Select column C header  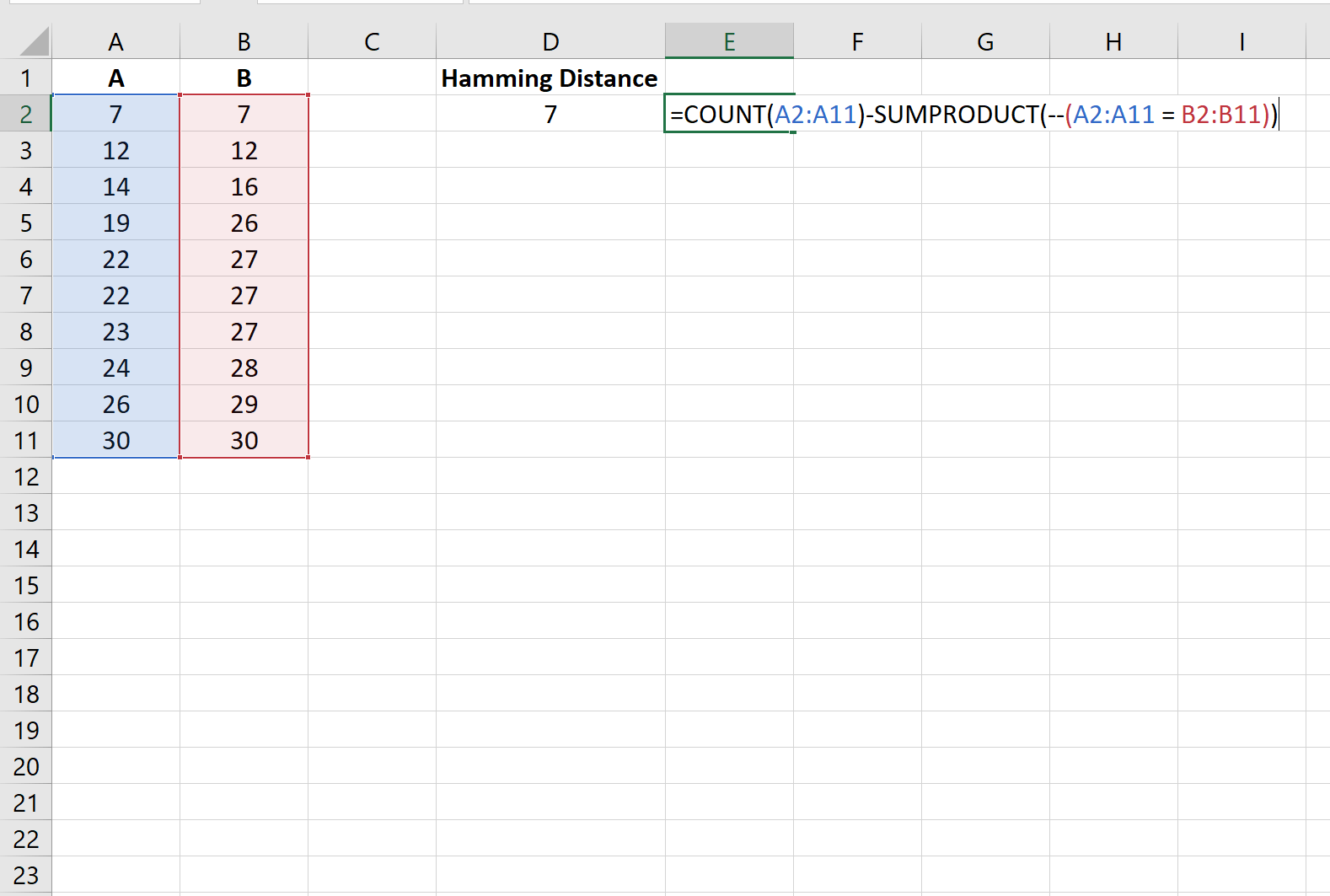373,41
